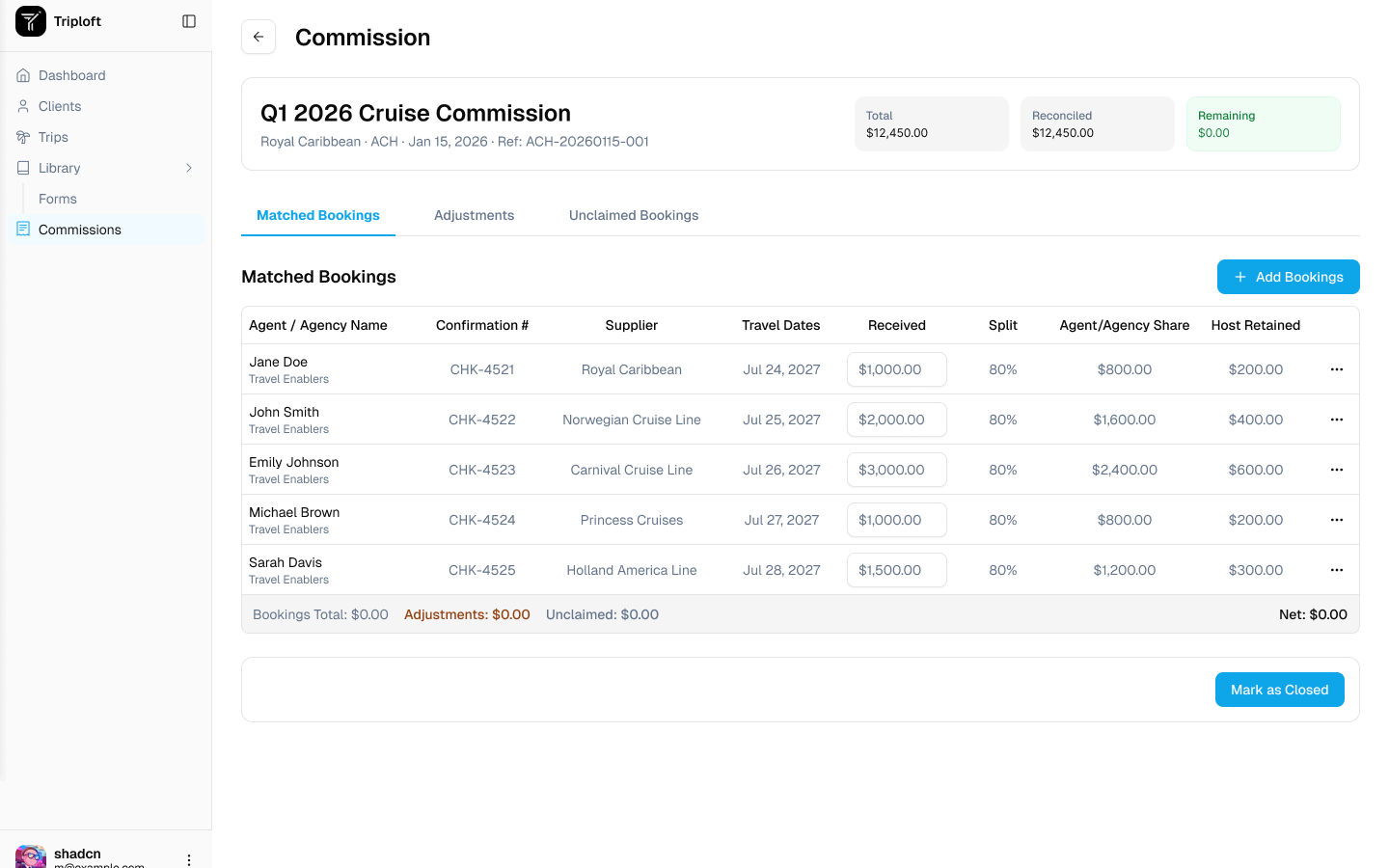1389x868 pixels.
Task: Open Forms in the sidebar
Action: [58, 199]
